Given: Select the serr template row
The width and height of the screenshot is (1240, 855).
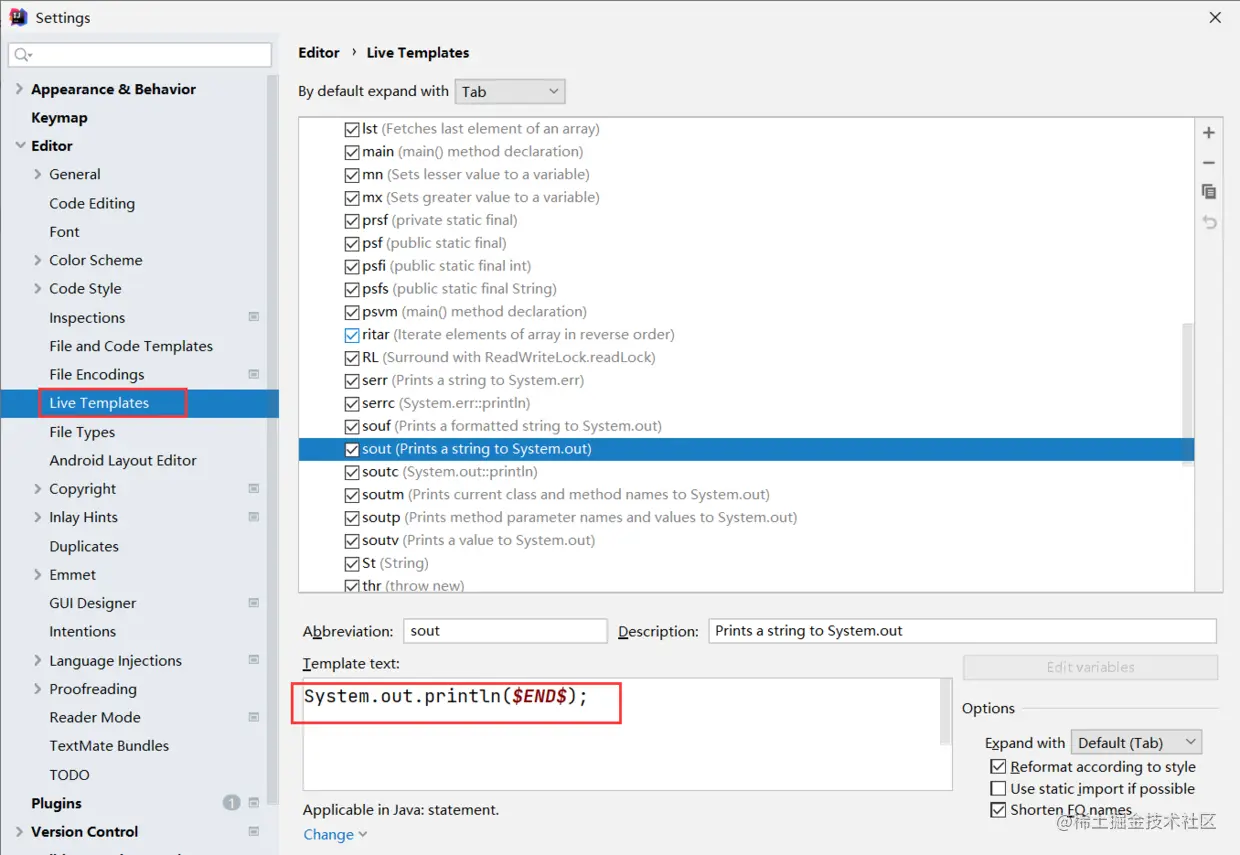Looking at the screenshot, I should tap(746, 380).
